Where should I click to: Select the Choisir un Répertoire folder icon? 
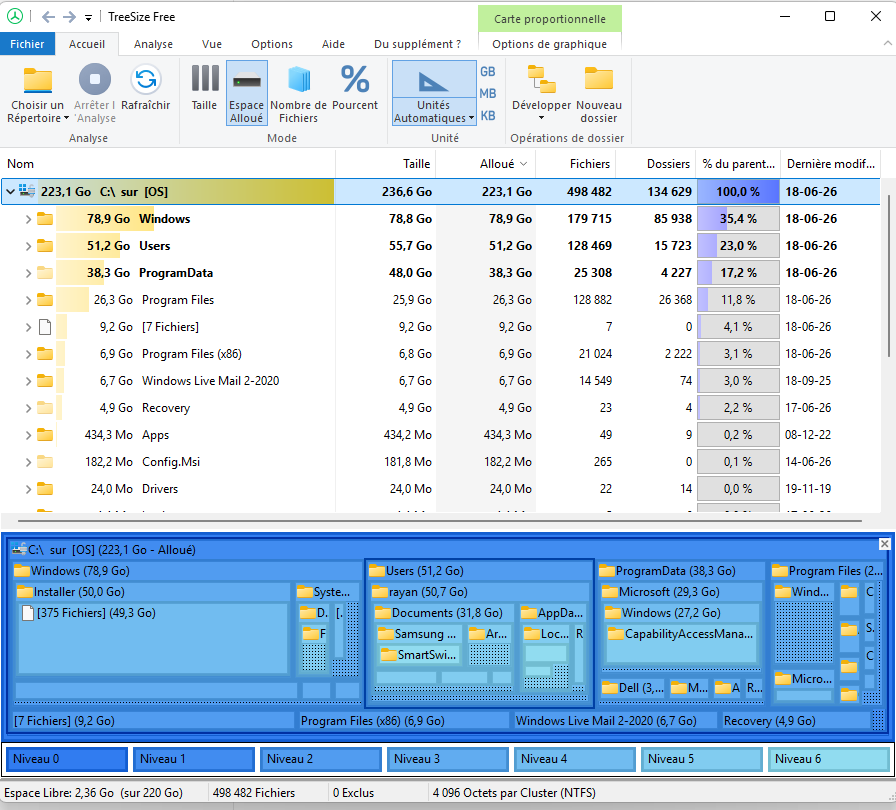pos(38,80)
